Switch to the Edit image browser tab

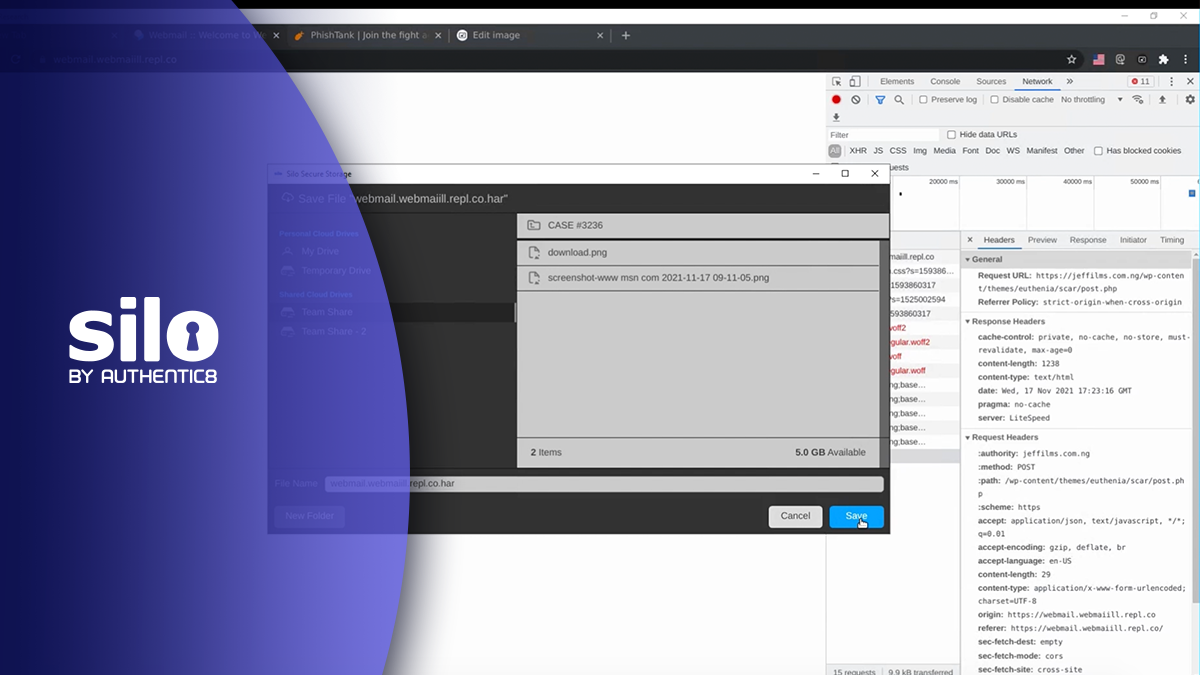tap(530, 35)
